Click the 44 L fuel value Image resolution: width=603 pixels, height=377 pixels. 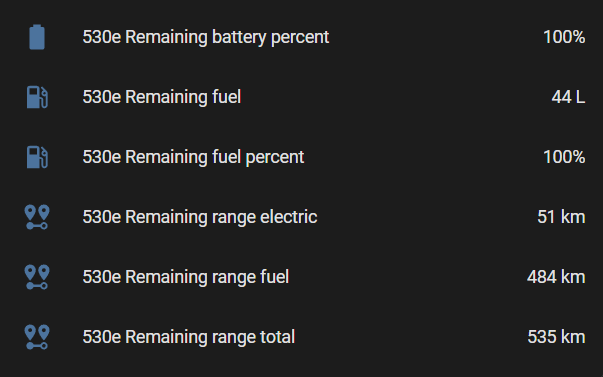(568, 97)
